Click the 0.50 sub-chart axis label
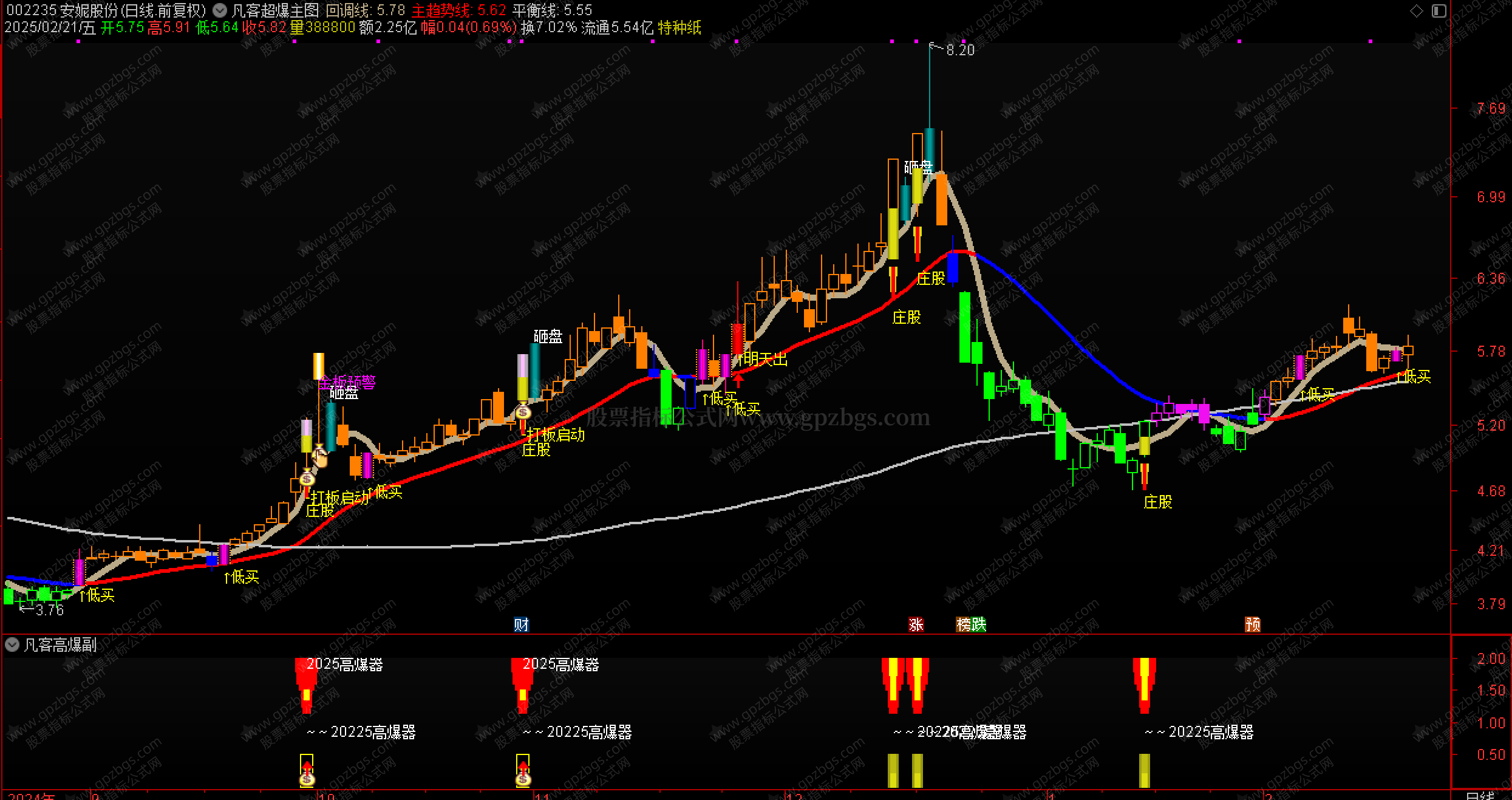This screenshot has width=1512, height=800. tap(1491, 755)
